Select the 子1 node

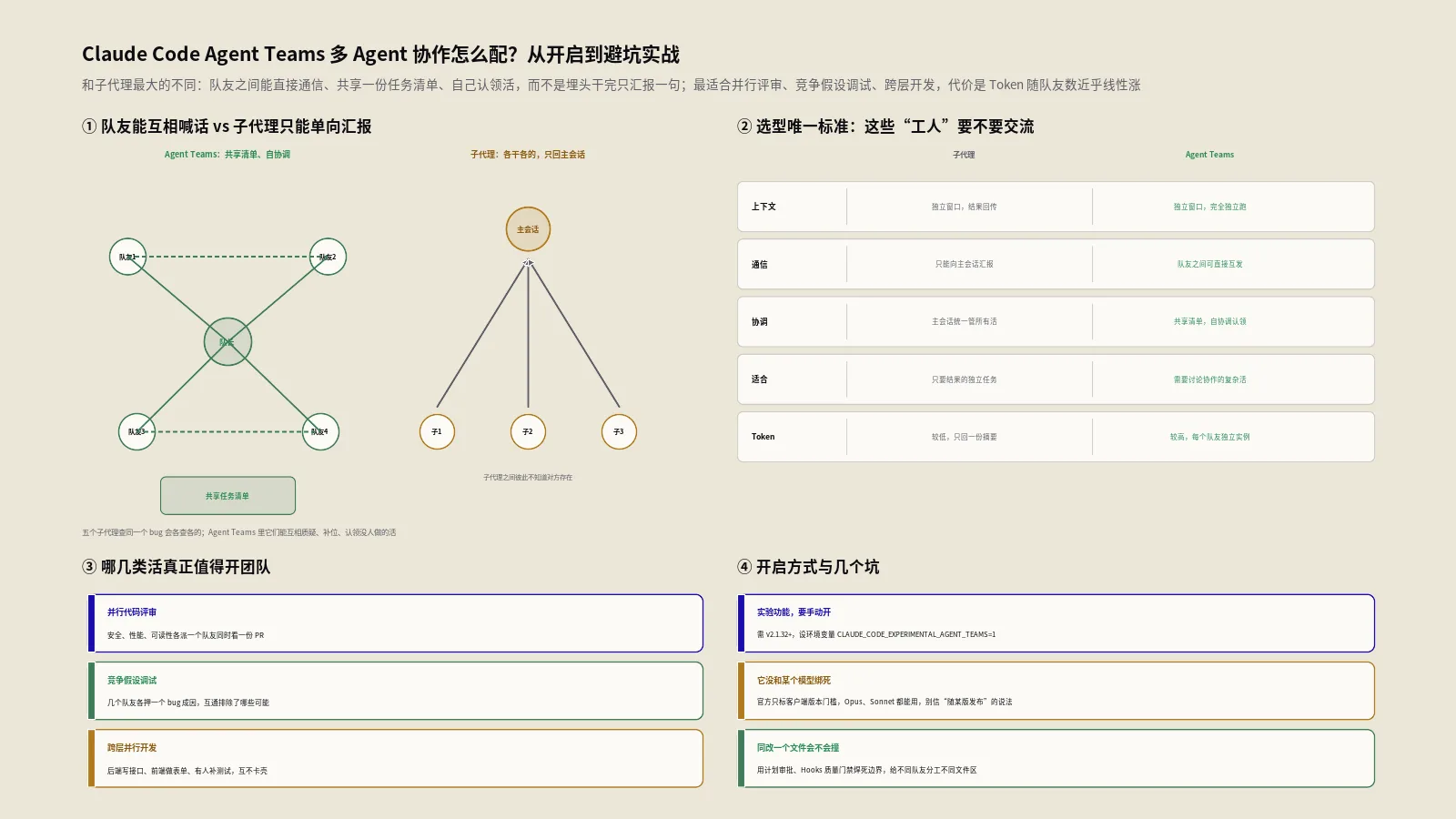437,431
